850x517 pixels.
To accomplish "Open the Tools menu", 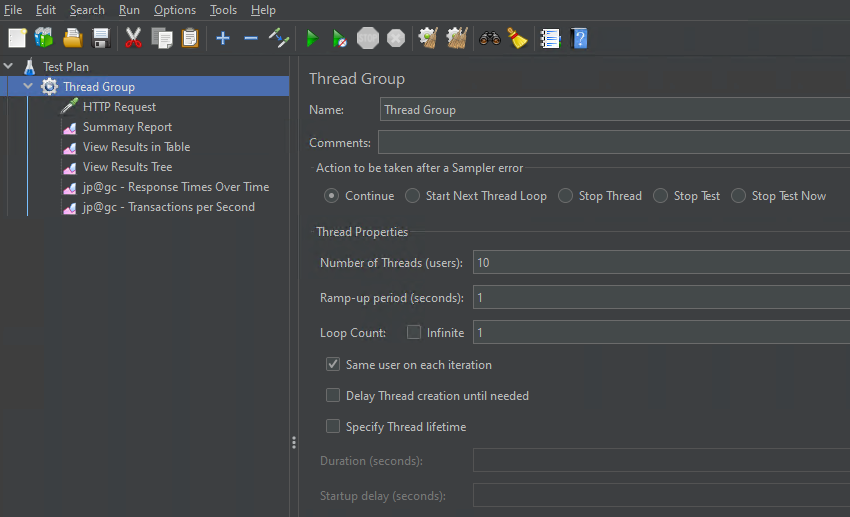I will click(223, 10).
